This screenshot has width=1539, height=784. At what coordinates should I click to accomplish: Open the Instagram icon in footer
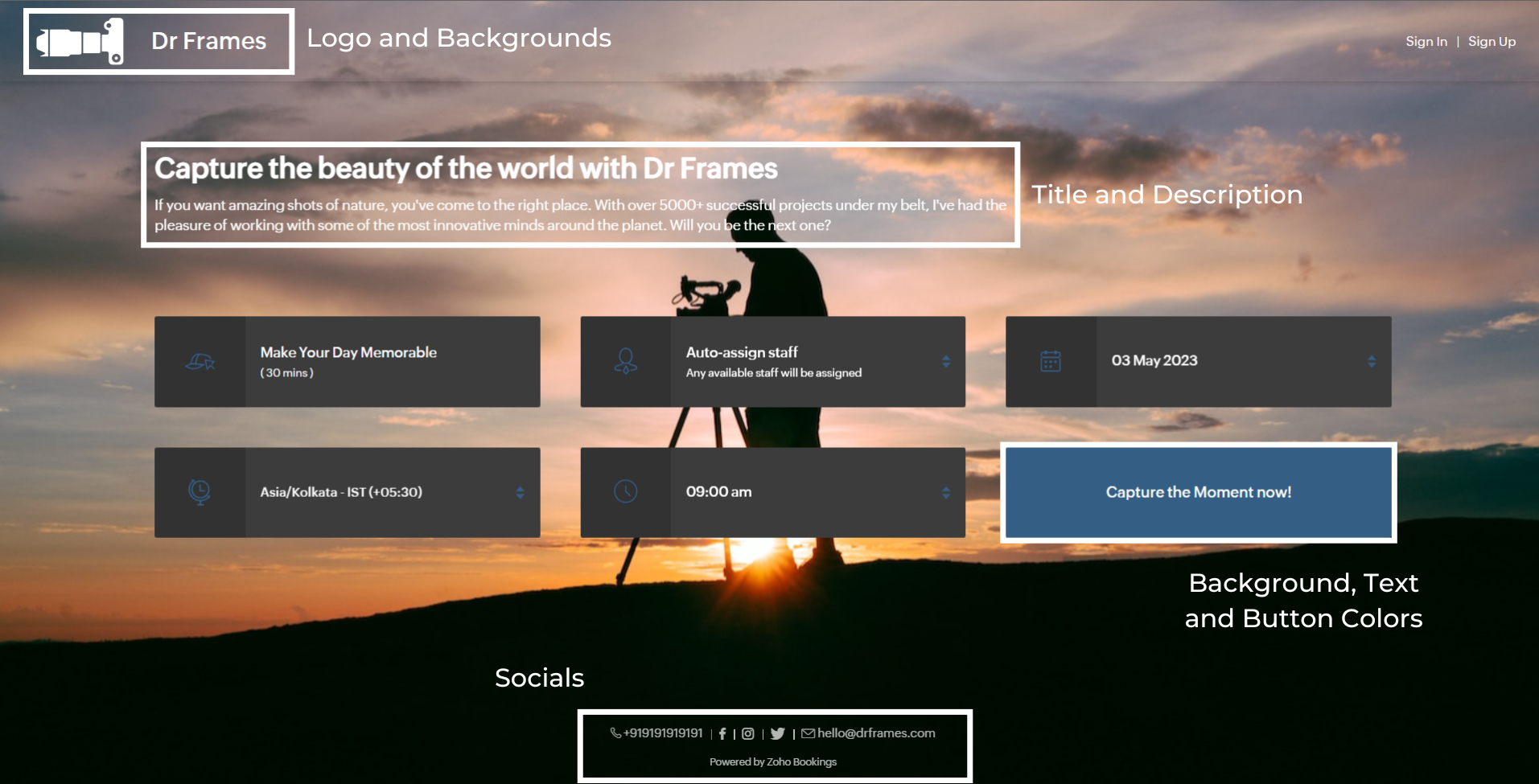[x=748, y=733]
